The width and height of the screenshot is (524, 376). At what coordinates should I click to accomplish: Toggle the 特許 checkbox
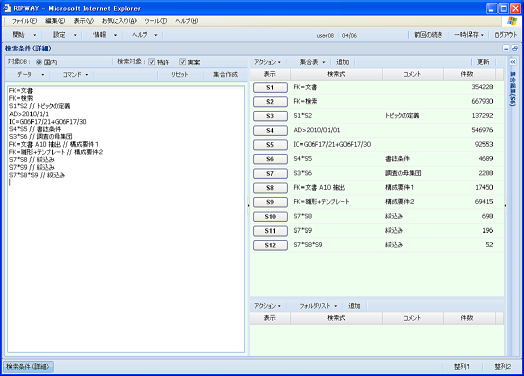151,62
